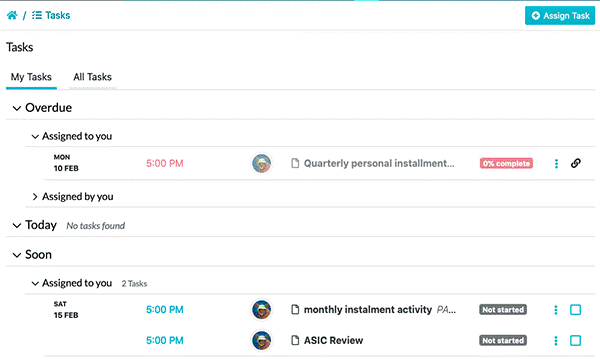Click link icon on Quarterly installment task

[x=576, y=163]
